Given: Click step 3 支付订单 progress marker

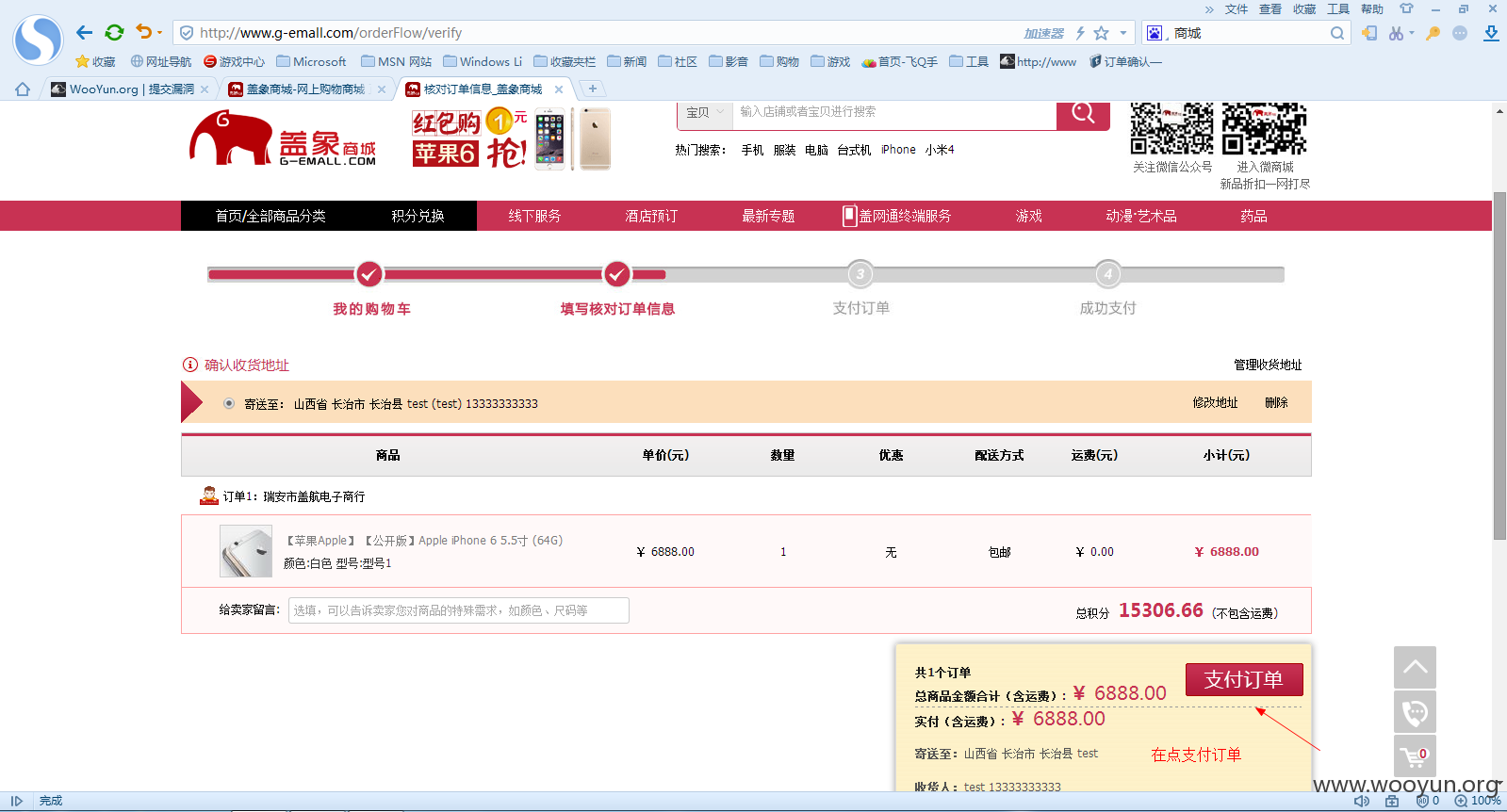Looking at the screenshot, I should click(860, 274).
